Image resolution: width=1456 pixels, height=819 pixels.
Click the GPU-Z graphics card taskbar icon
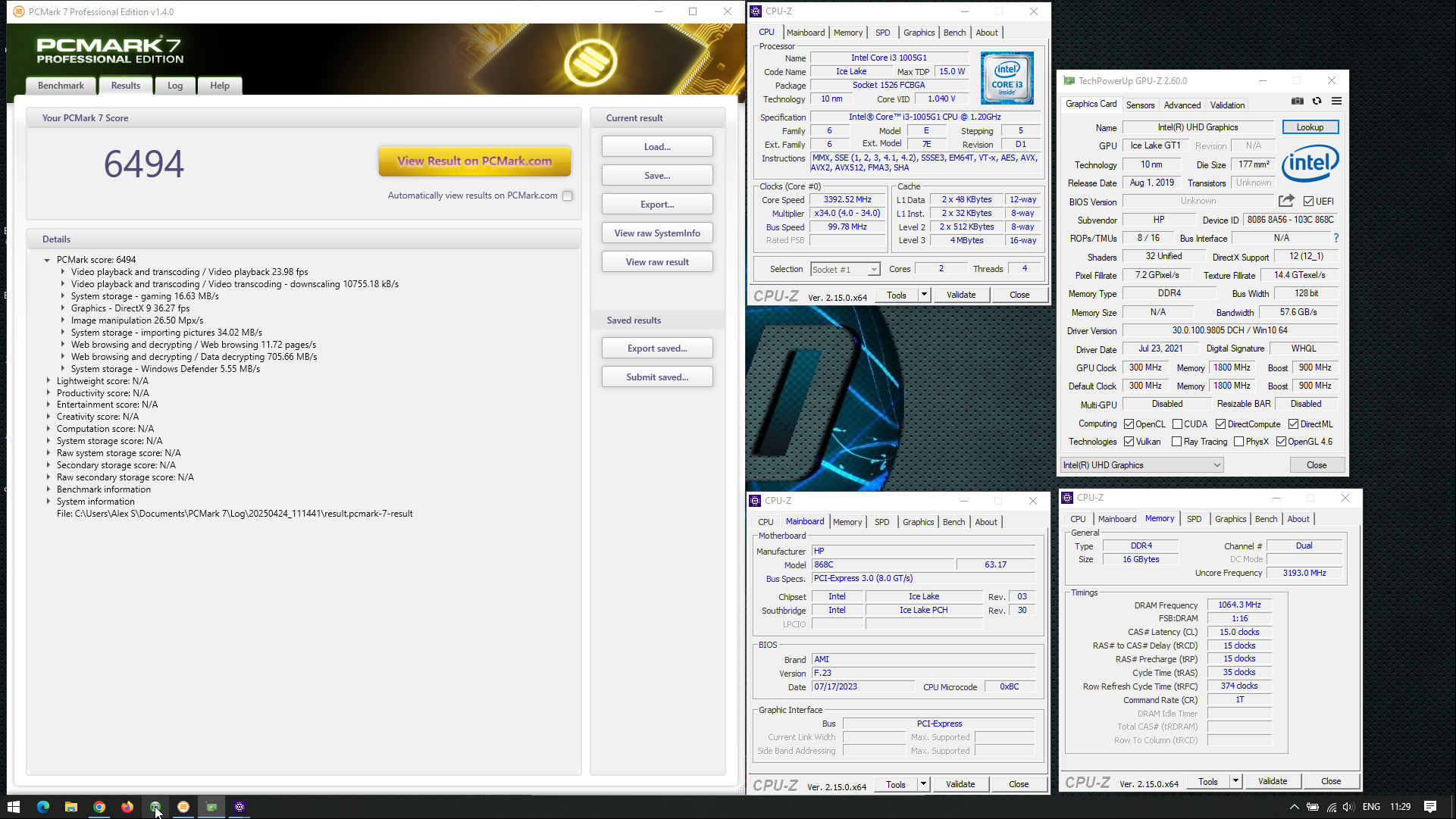pyautogui.click(x=211, y=807)
